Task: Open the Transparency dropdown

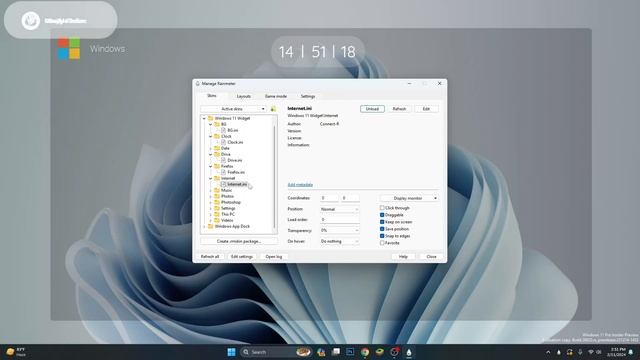Action: click(340, 231)
